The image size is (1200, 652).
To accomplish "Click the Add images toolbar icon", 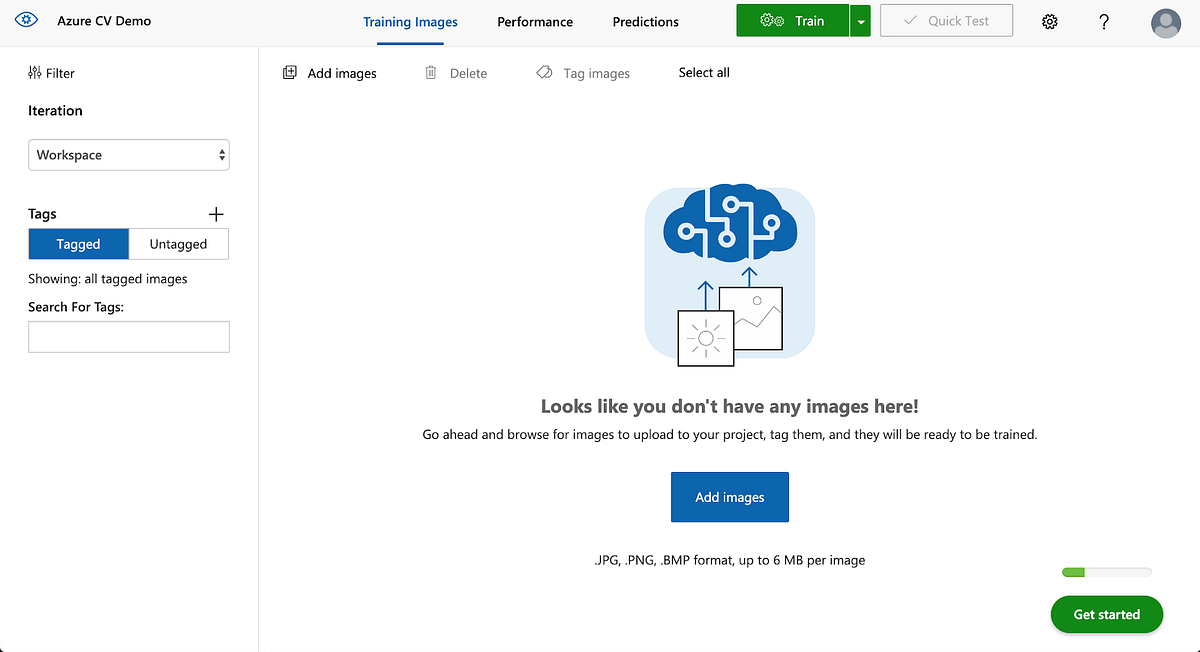I will (x=290, y=72).
